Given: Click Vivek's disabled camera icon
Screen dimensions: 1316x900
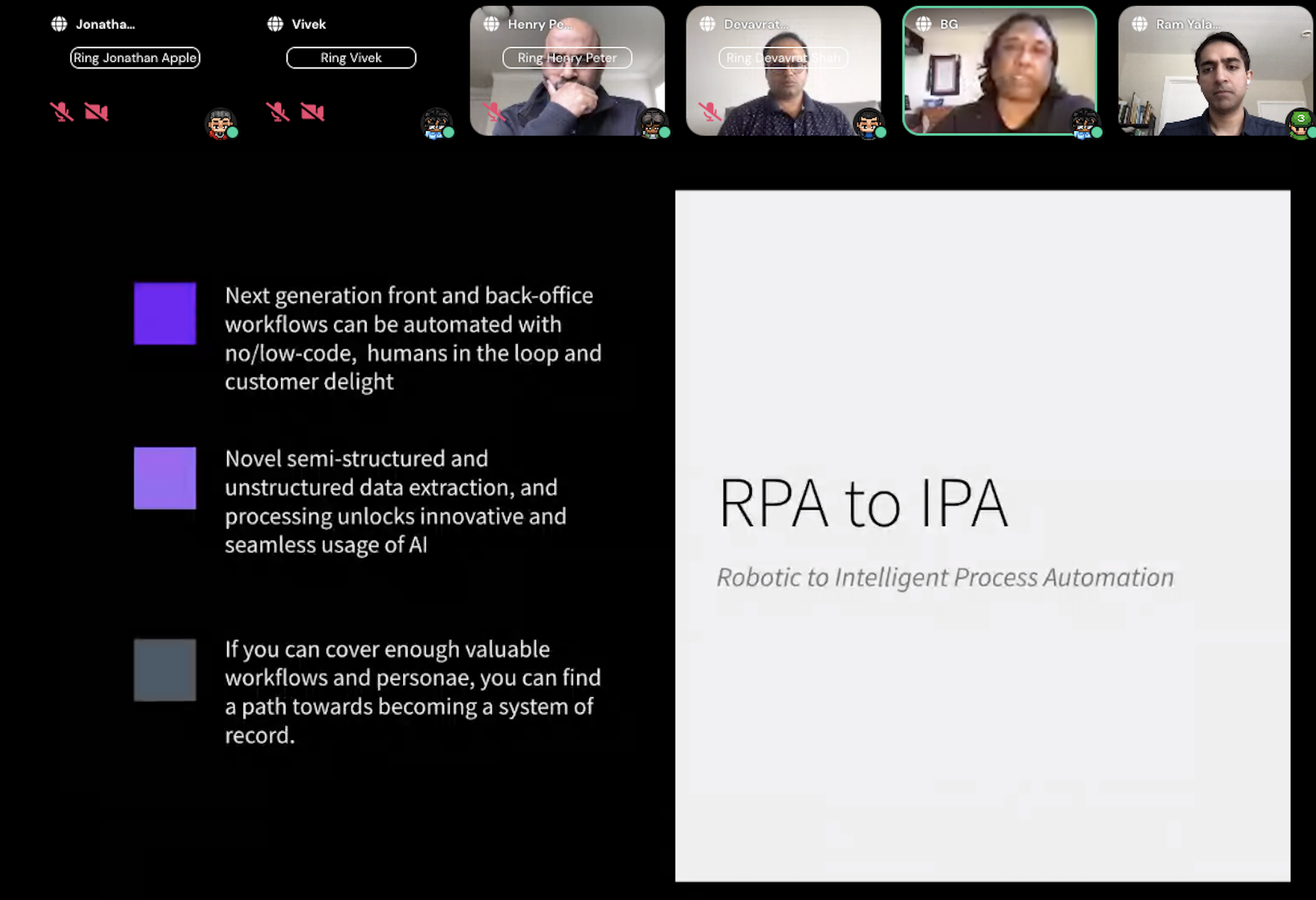Looking at the screenshot, I should (312, 112).
